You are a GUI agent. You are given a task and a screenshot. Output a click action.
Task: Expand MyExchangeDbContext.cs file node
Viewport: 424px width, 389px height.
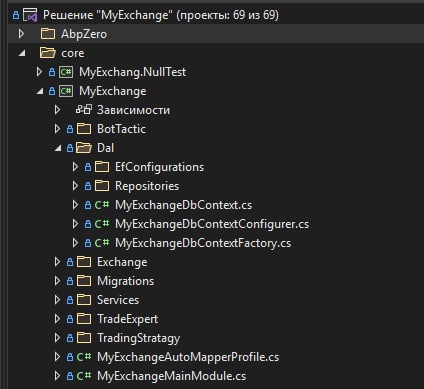coord(75,205)
